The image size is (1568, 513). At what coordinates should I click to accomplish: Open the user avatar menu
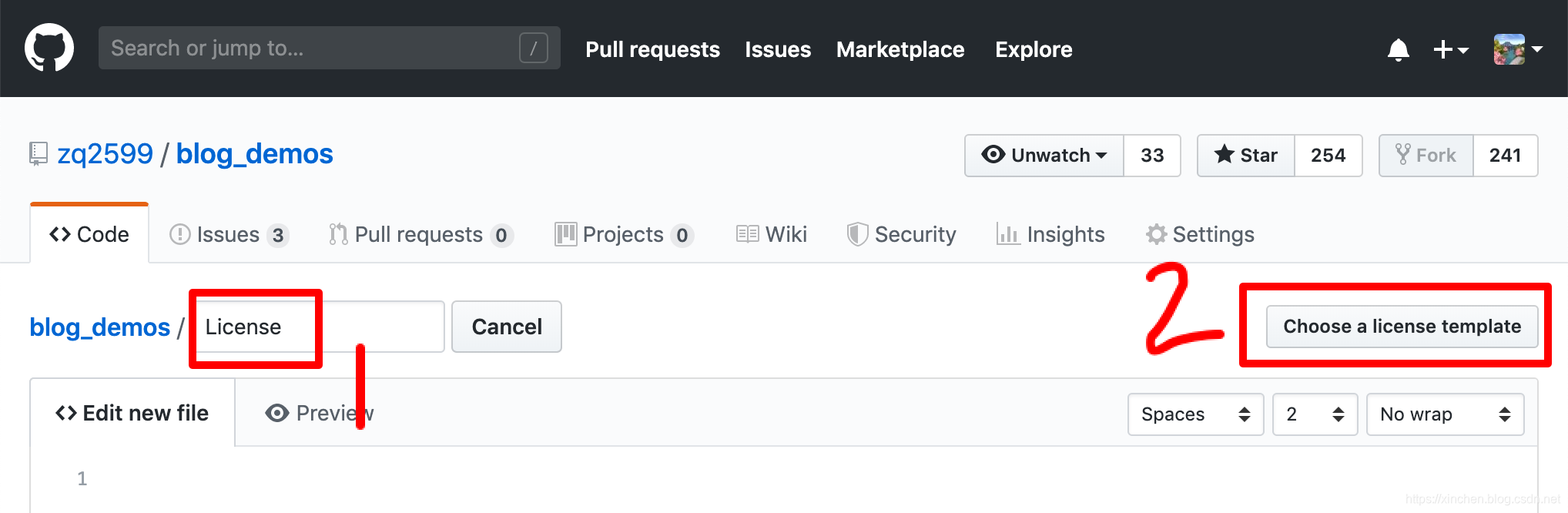[x=1517, y=49]
